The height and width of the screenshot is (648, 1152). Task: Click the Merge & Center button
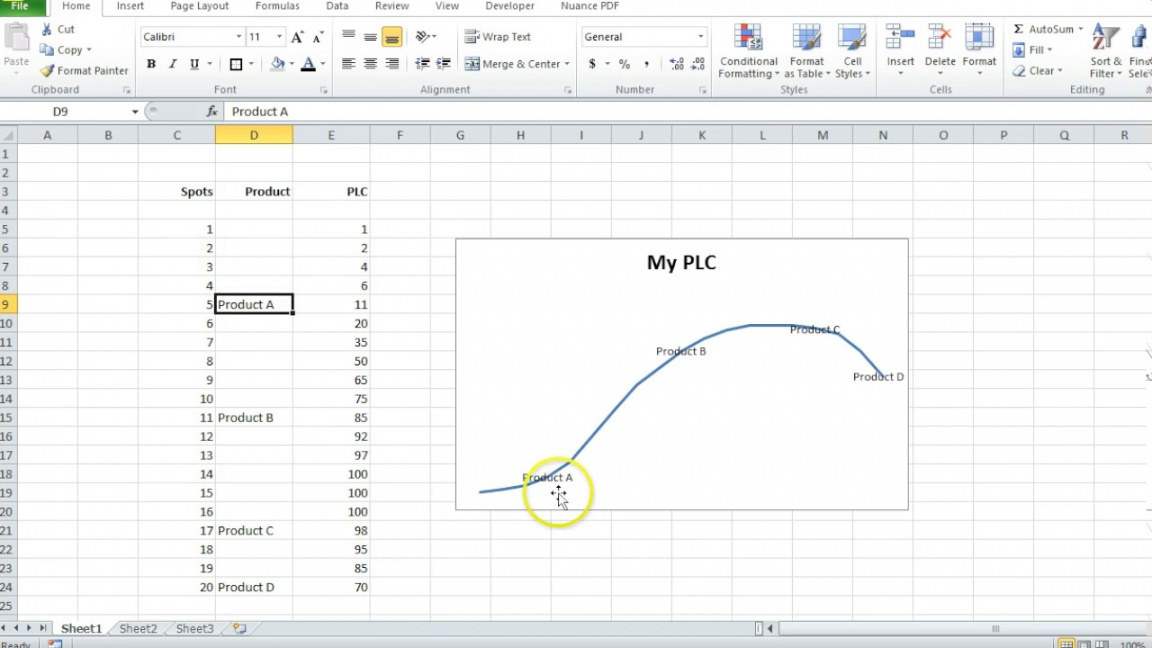pyautogui.click(x=516, y=64)
